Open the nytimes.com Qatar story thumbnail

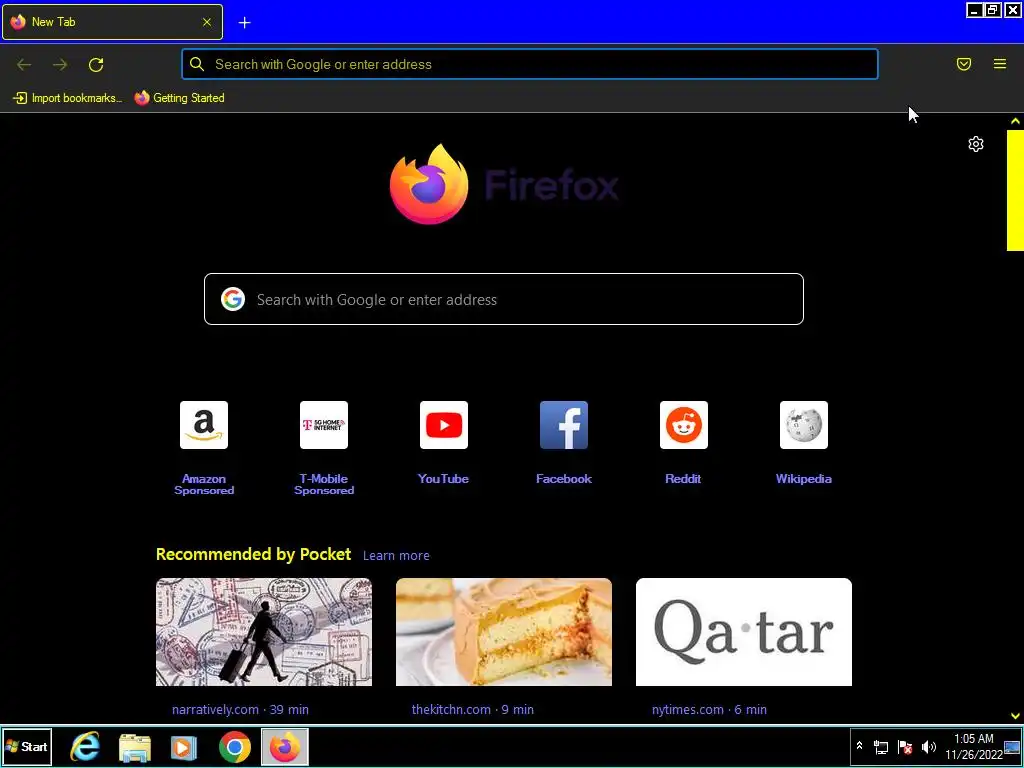744,632
